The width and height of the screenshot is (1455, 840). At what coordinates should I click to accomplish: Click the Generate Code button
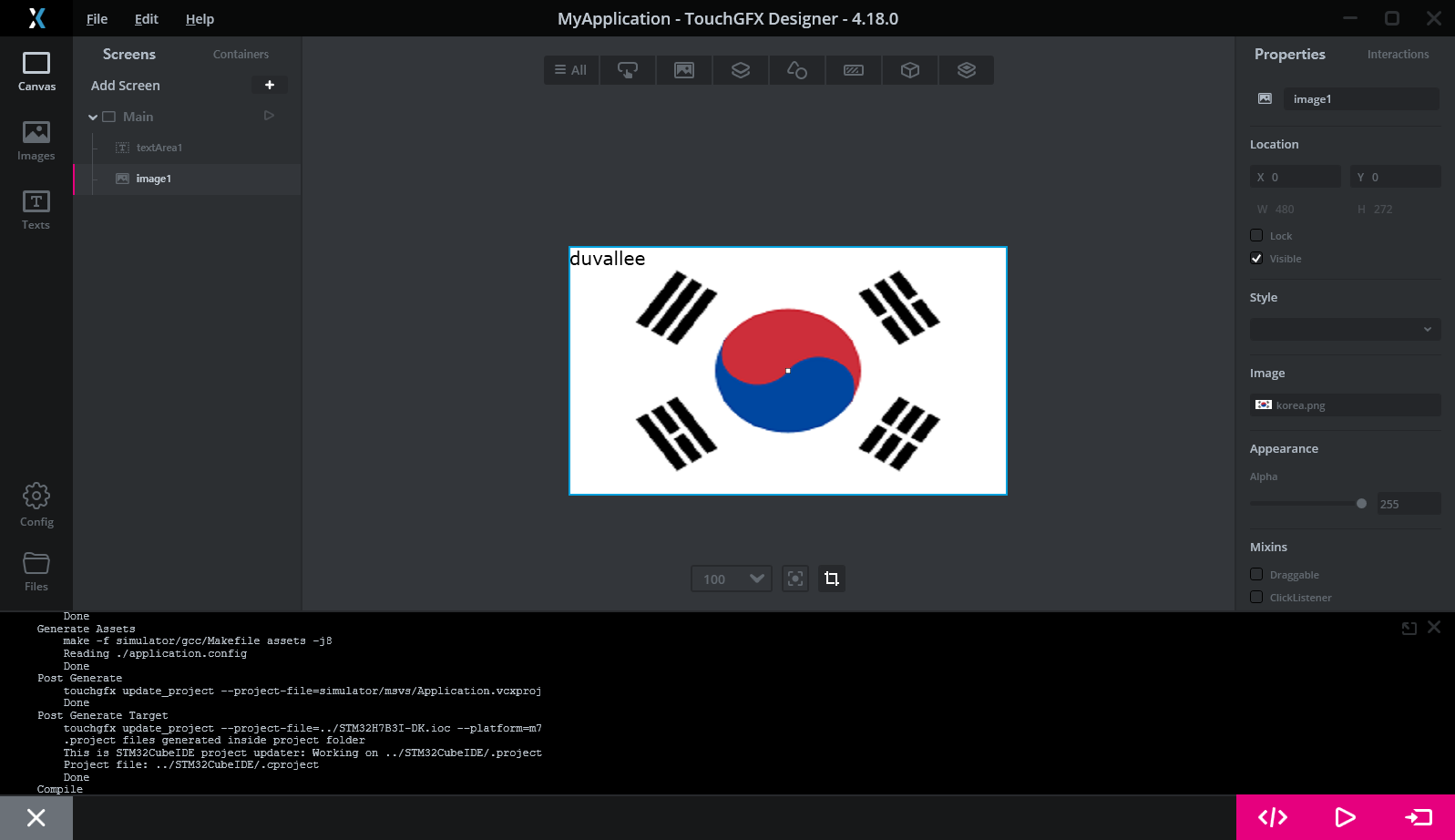click(1273, 817)
